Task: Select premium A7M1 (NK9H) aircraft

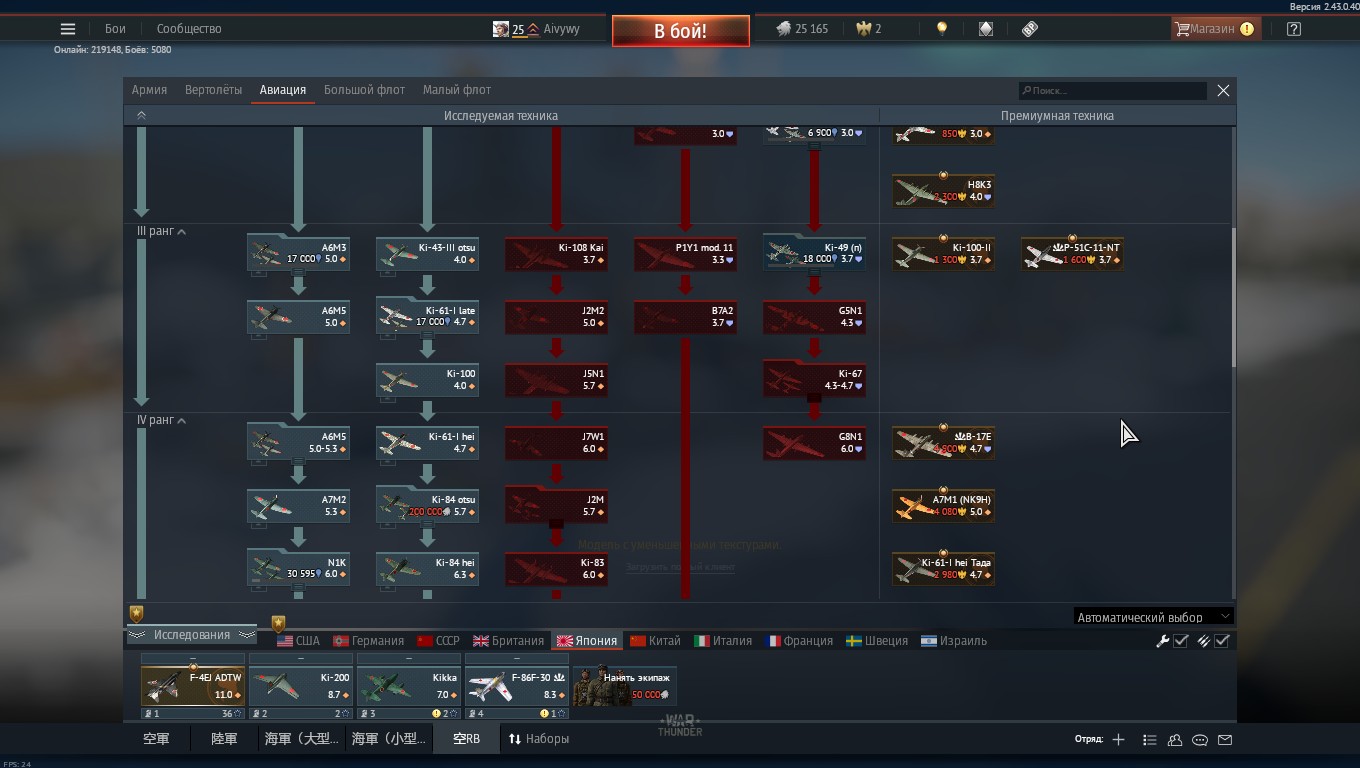Action: 943,505
